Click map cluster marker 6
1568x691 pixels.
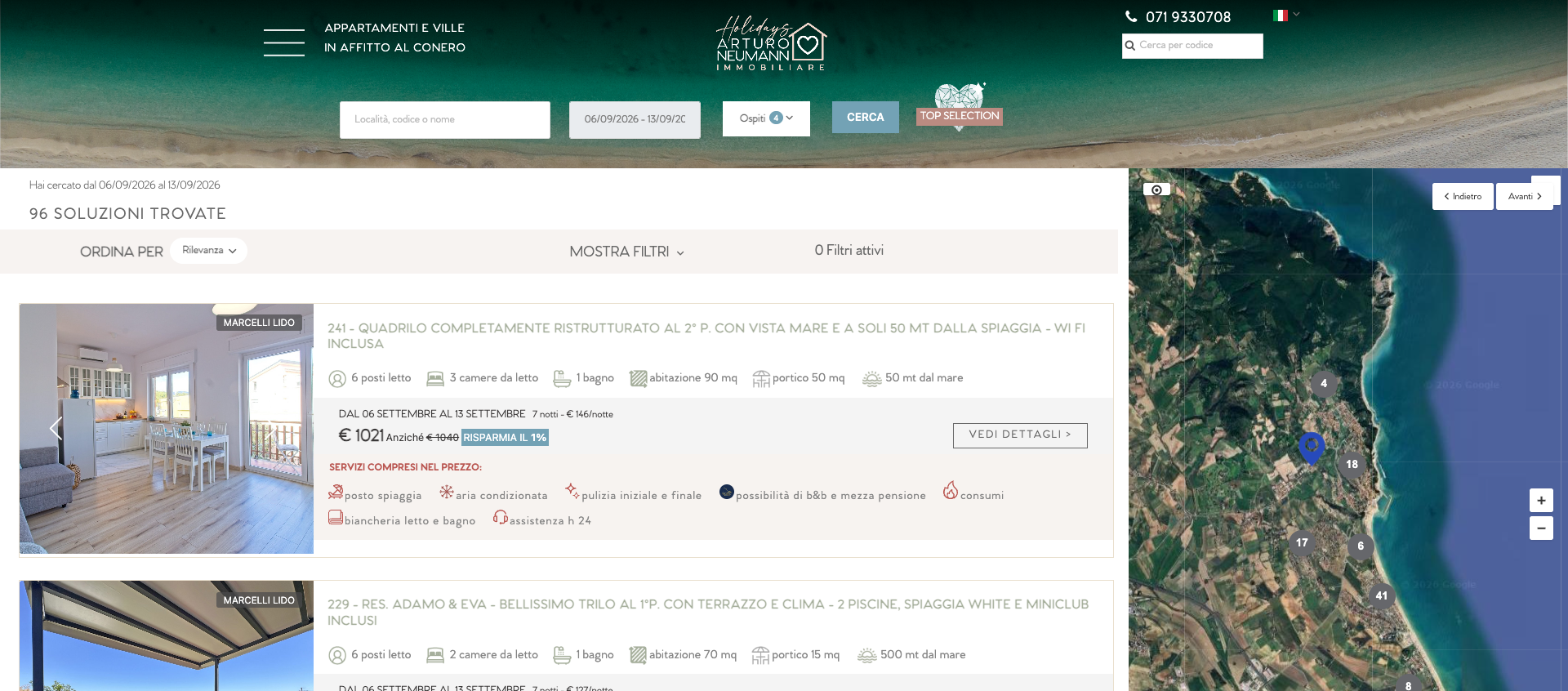(x=1361, y=546)
